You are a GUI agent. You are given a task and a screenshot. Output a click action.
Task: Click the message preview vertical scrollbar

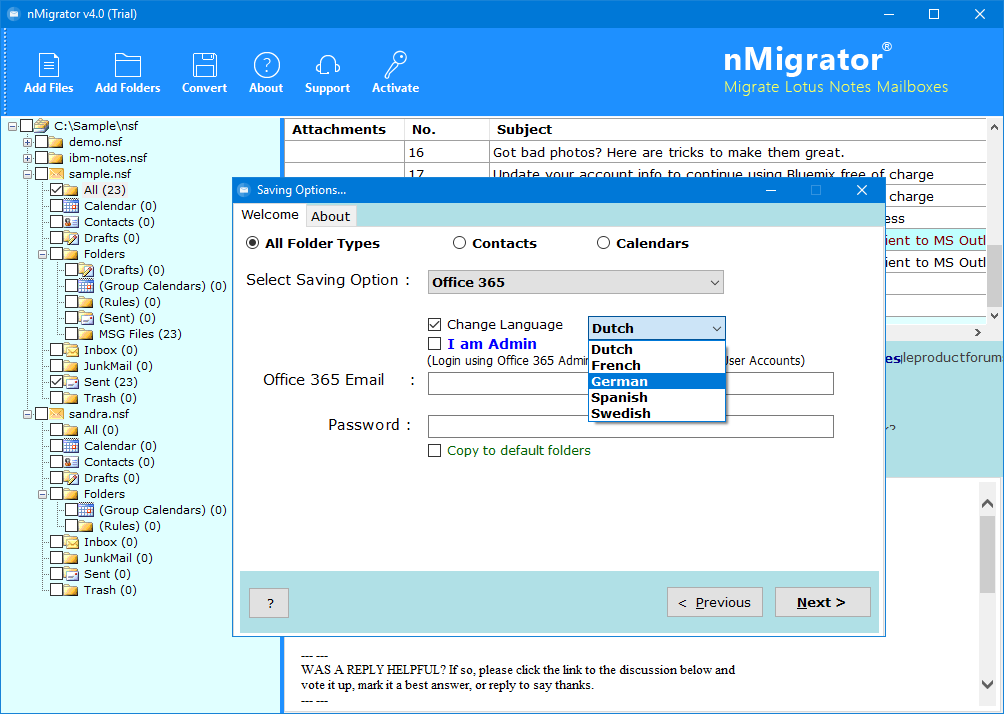[x=987, y=553]
